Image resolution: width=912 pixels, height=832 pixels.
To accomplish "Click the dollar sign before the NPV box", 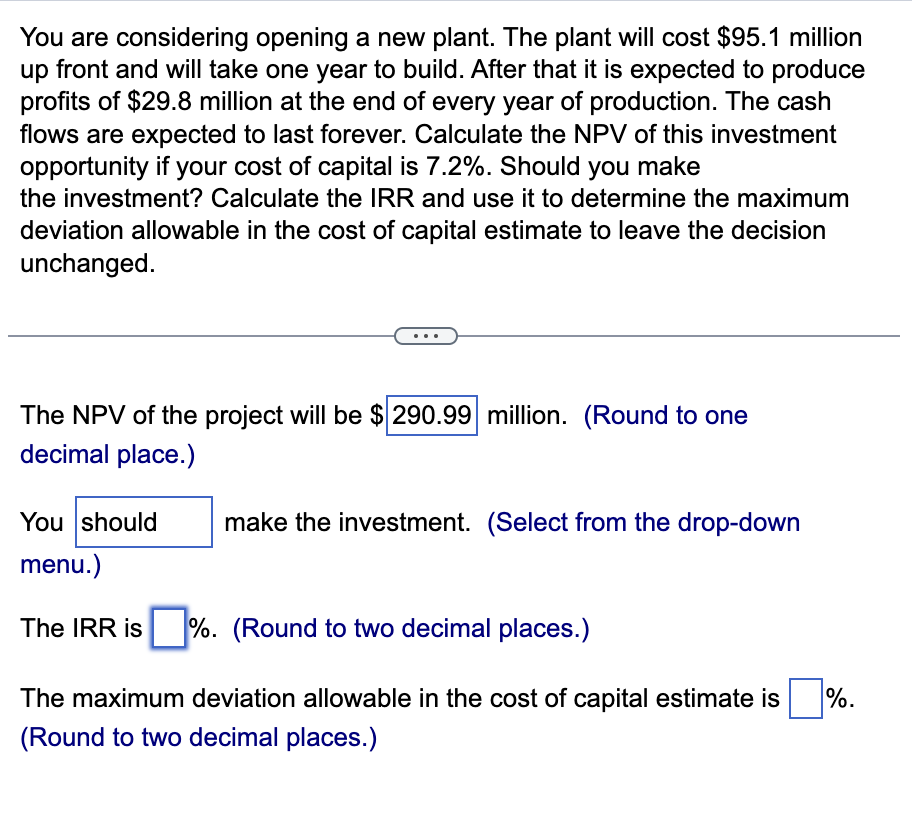I will click(x=375, y=415).
